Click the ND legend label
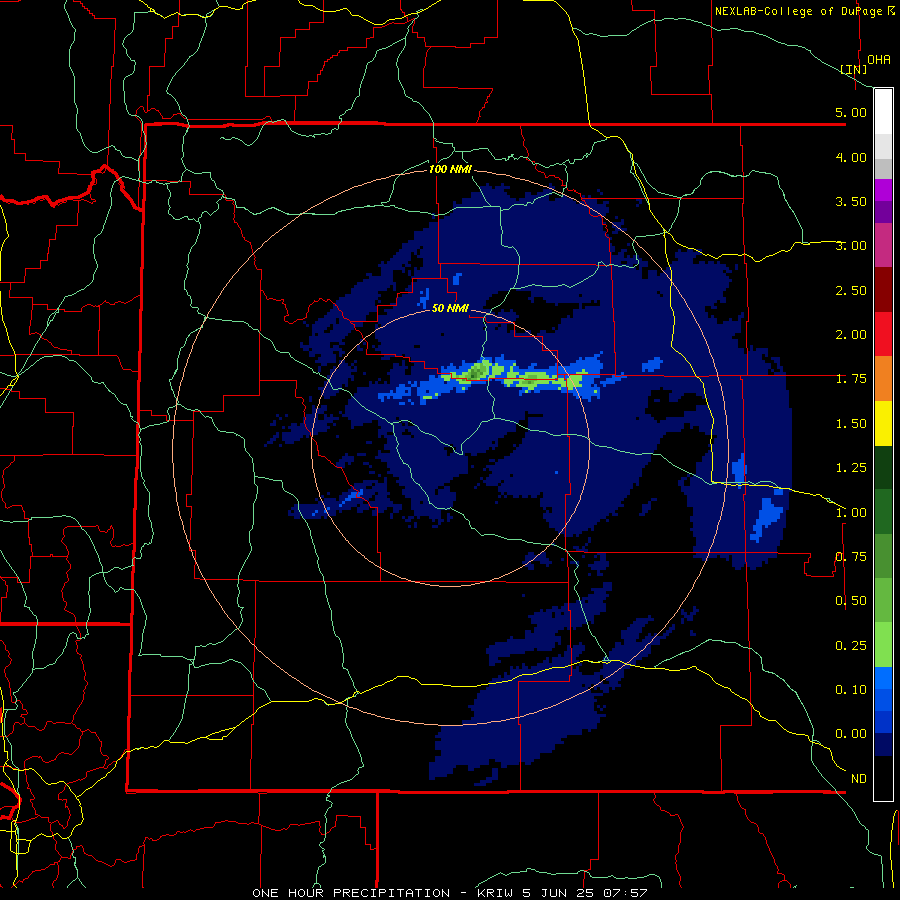 (x=859, y=779)
